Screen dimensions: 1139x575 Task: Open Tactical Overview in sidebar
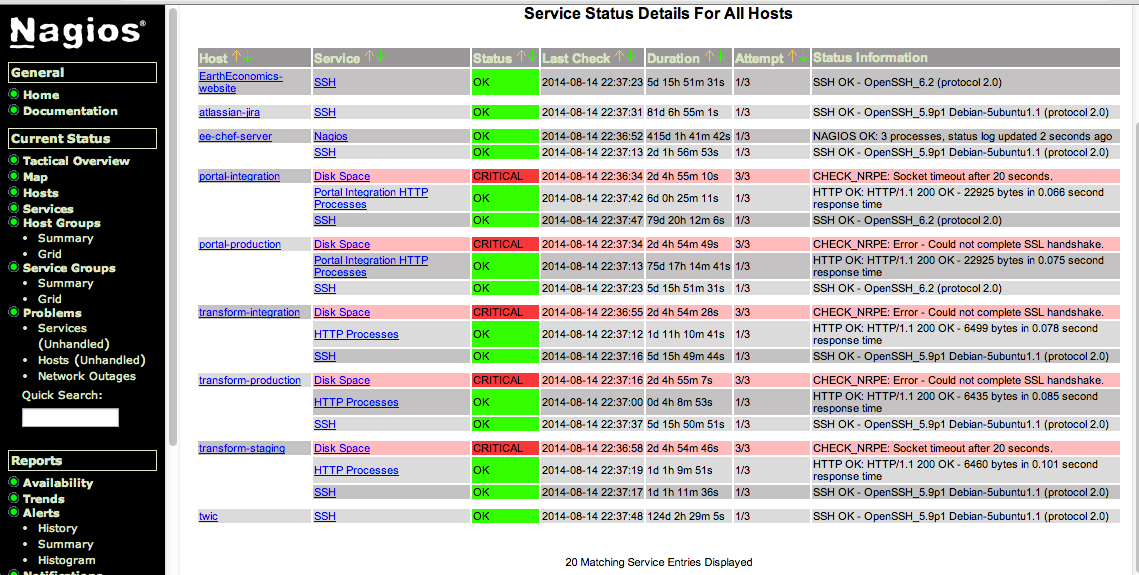[76, 161]
